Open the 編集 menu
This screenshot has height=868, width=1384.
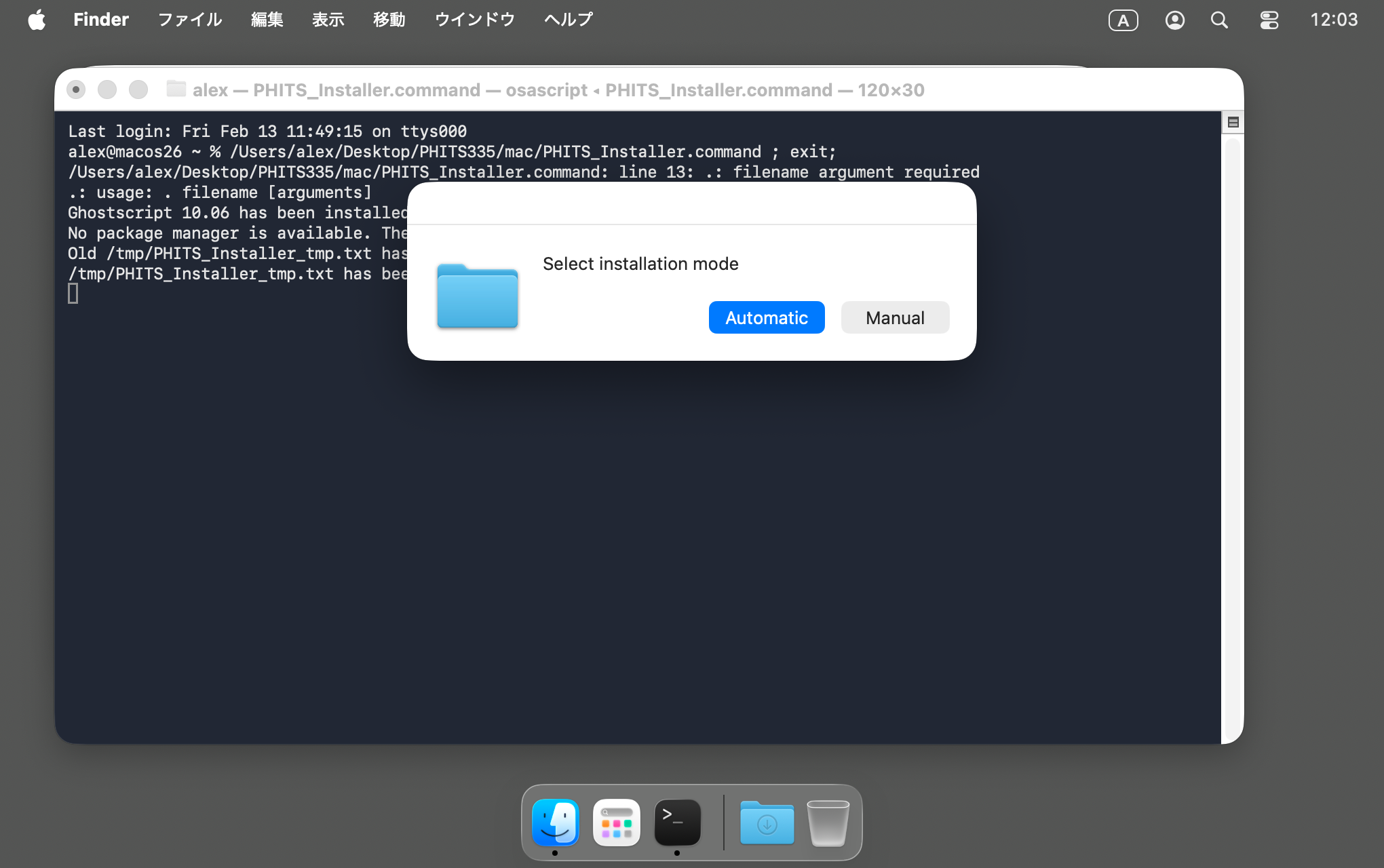point(267,20)
